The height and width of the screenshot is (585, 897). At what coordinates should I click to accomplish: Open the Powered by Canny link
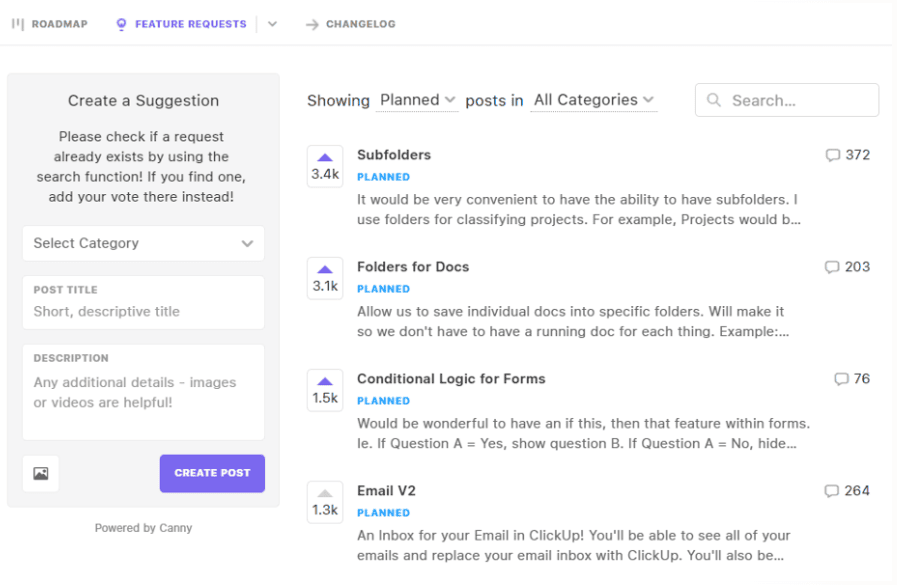143,528
